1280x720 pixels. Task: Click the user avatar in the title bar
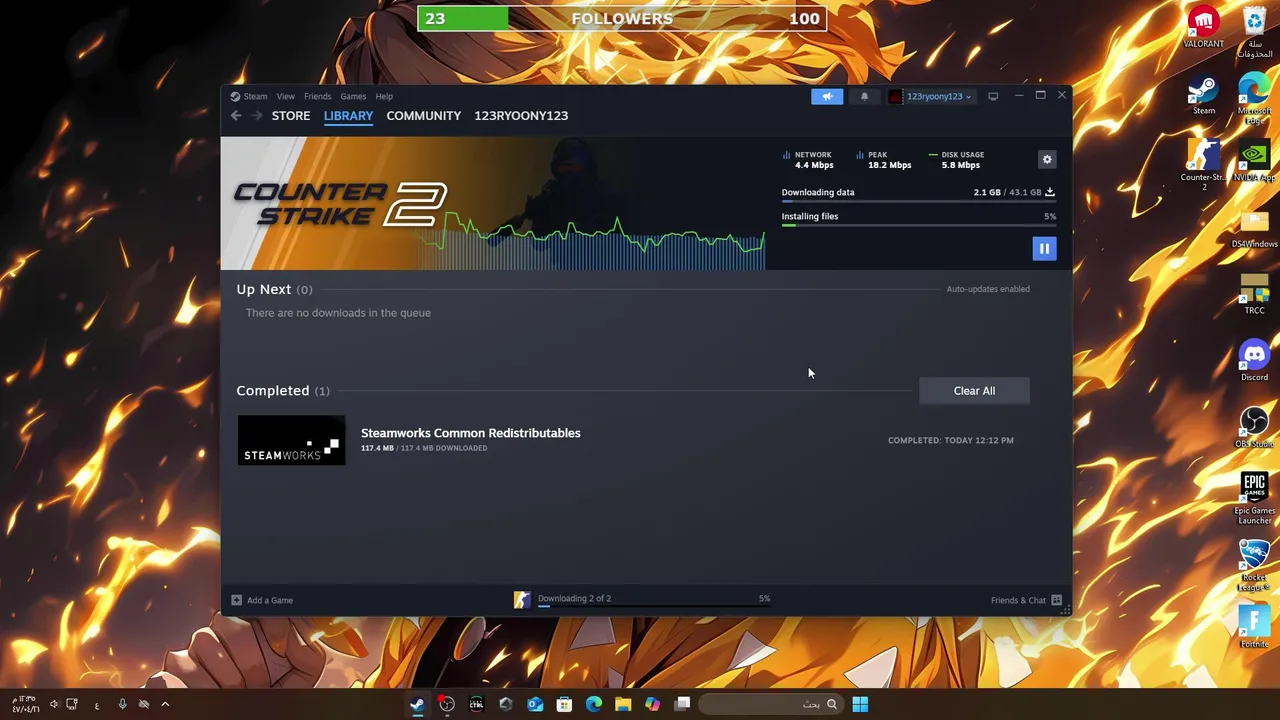click(x=895, y=96)
